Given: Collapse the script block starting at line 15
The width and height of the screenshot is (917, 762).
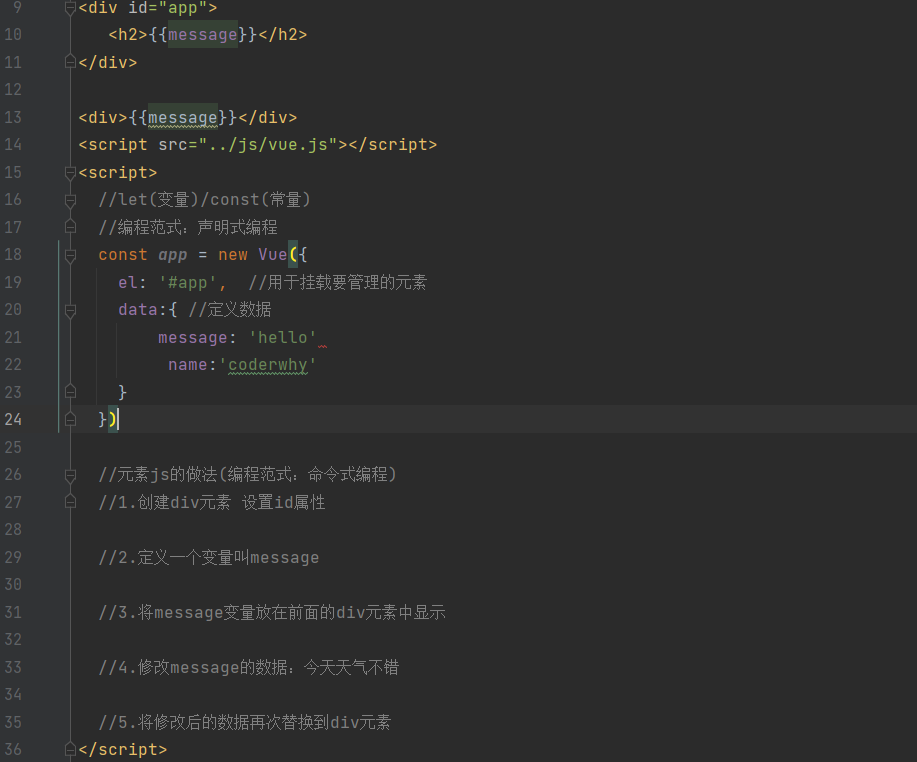Looking at the screenshot, I should pyautogui.click(x=68, y=172).
